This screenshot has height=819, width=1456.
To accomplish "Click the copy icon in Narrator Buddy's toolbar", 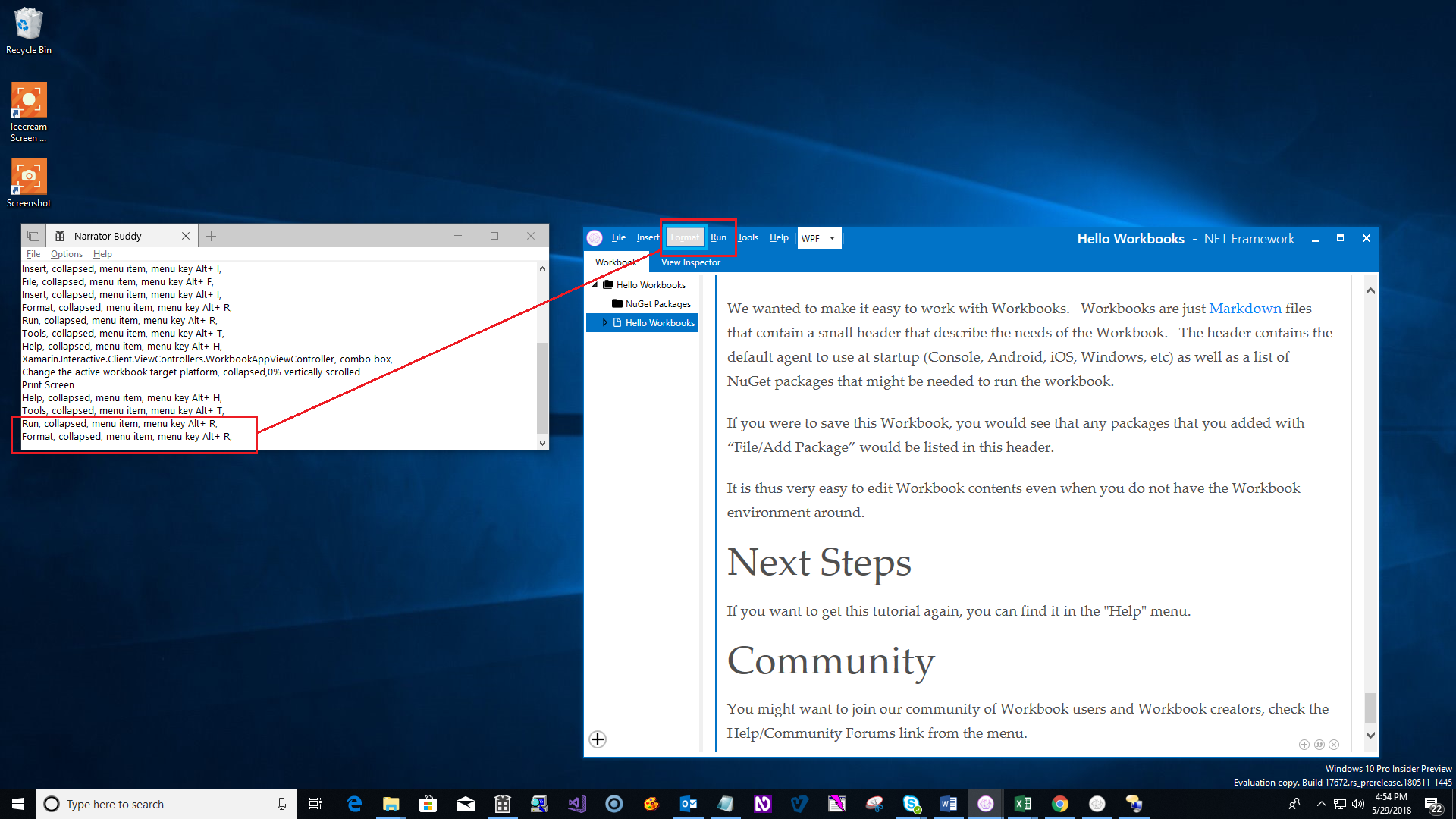I will [x=32, y=235].
